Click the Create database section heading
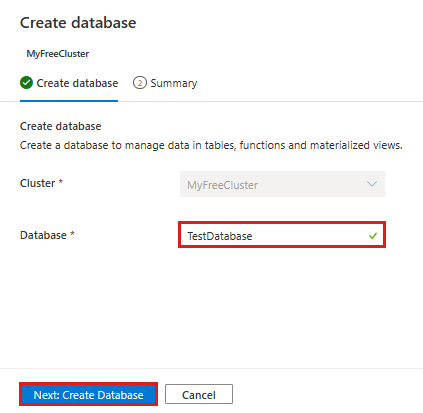The image size is (423, 413). pos(61,126)
